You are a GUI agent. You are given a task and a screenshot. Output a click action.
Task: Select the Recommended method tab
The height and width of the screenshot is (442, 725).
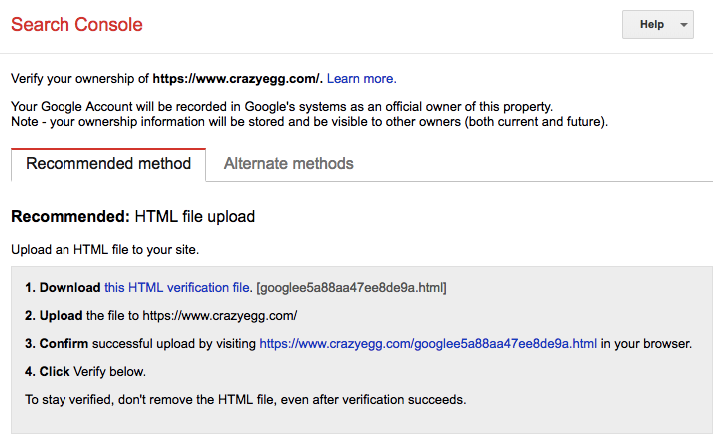(x=109, y=164)
